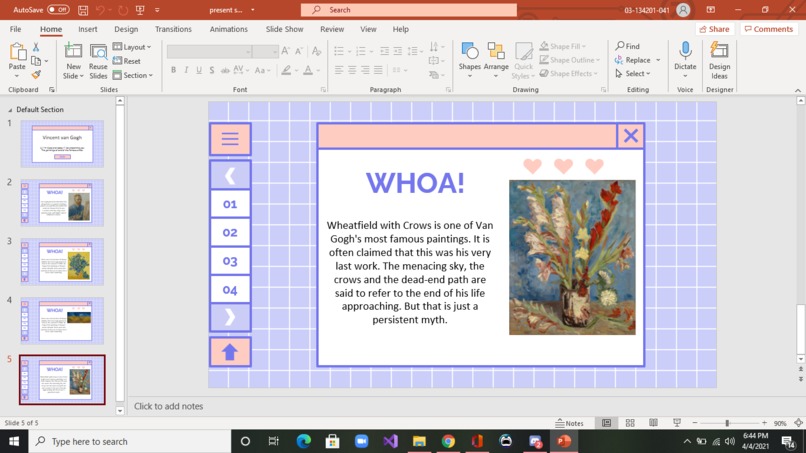Toggle text Shadow formatting
The image size is (806, 453).
click(x=212, y=70)
